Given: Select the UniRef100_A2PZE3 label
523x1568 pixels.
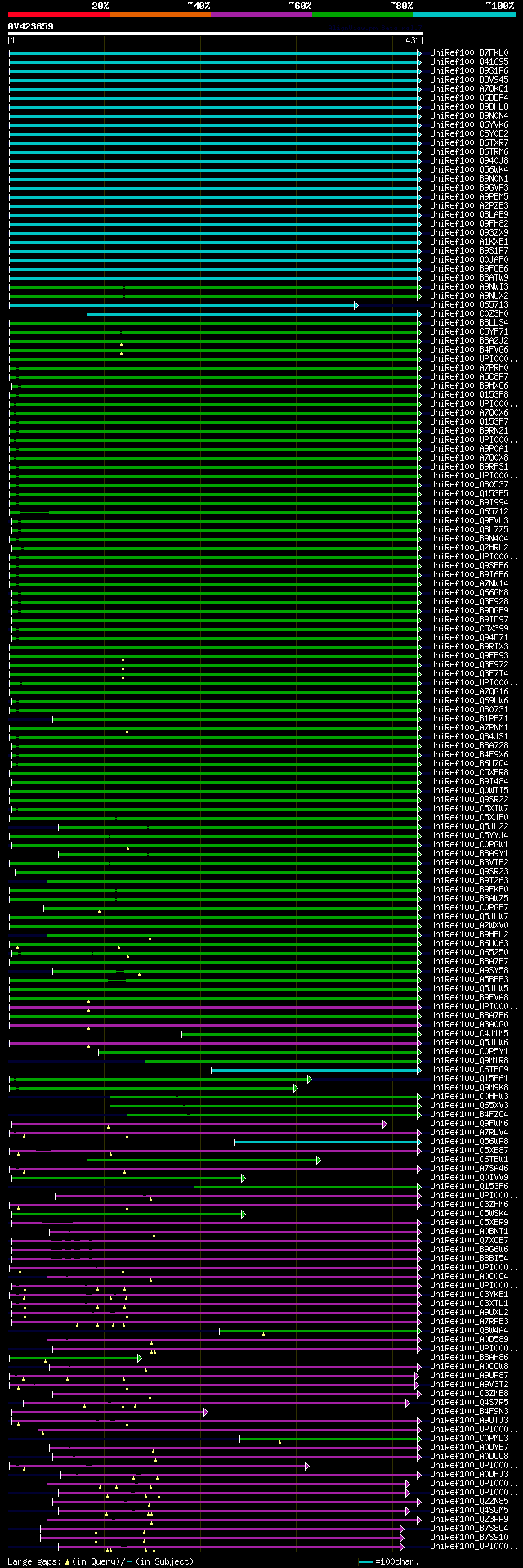Looking at the screenshot, I should tap(470, 205).
